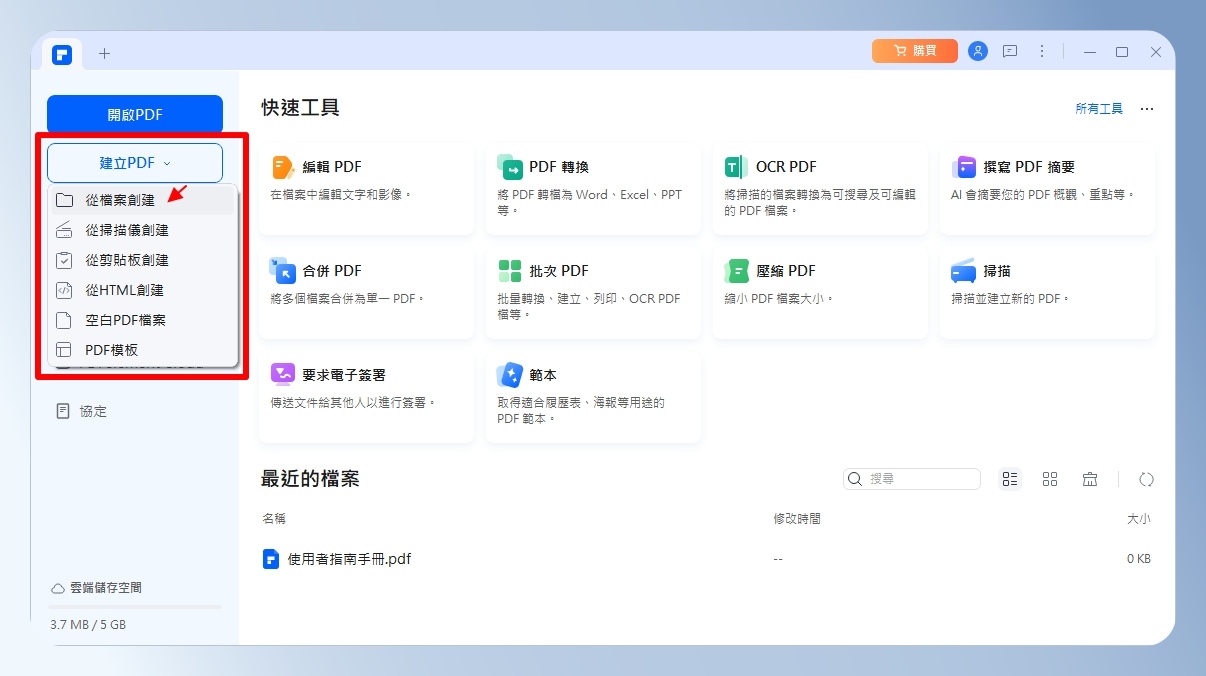Click the 開啟PDF button
The height and width of the screenshot is (676, 1206).
pyautogui.click(x=135, y=115)
